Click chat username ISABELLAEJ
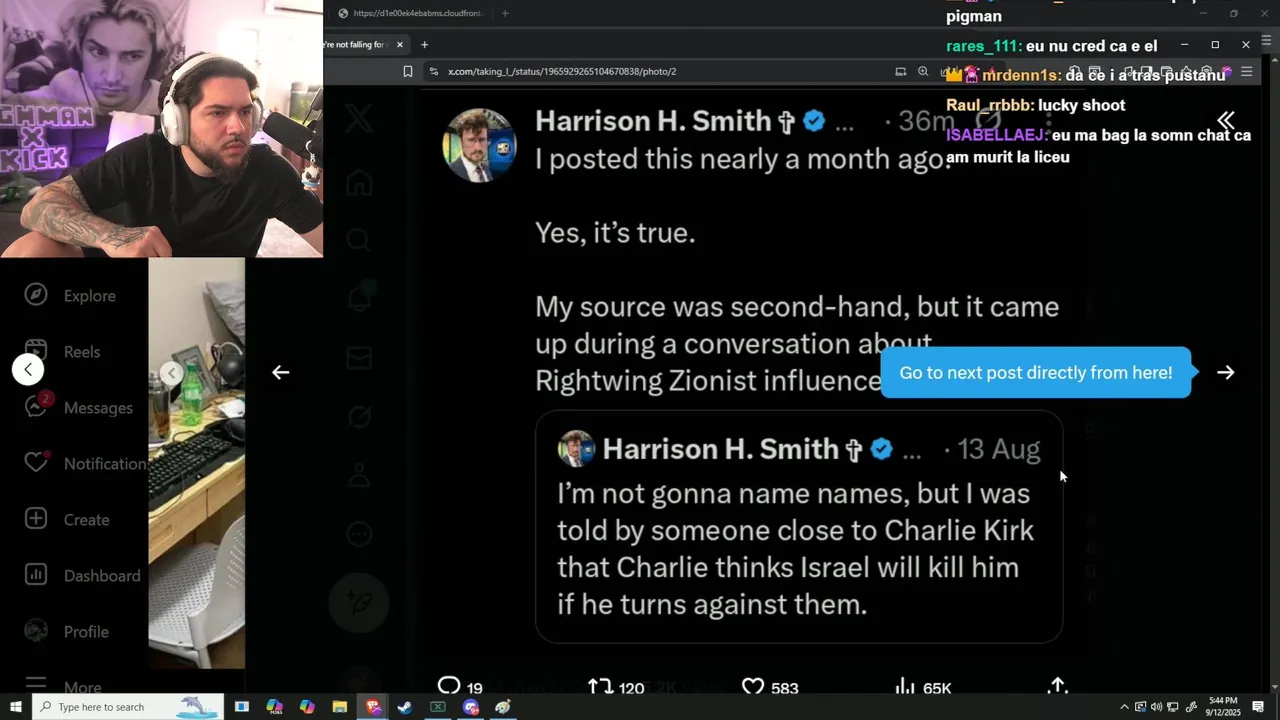Image resolution: width=1280 pixels, height=720 pixels. (x=996, y=135)
